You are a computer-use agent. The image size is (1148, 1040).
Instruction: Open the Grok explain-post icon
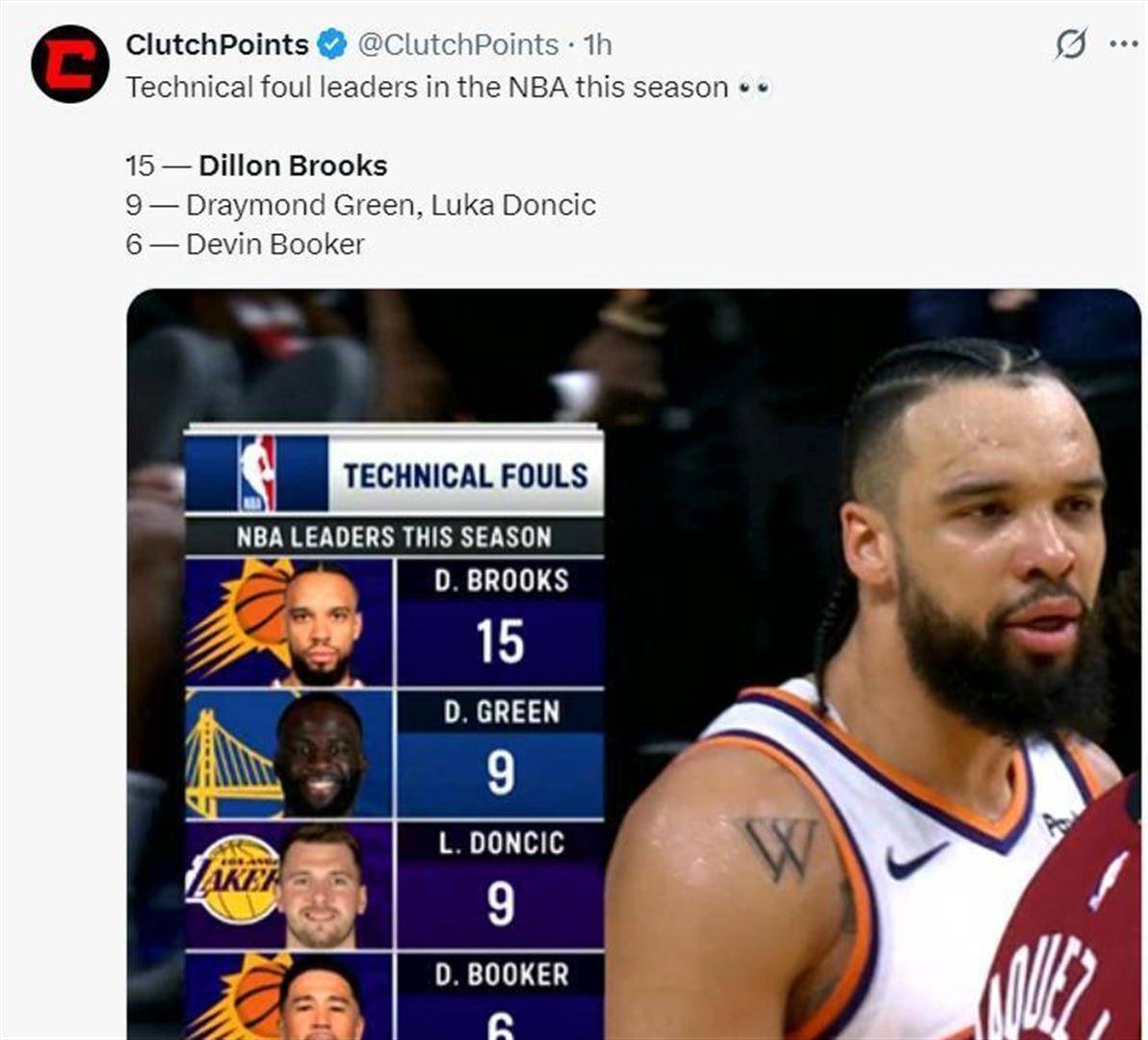tap(1070, 44)
